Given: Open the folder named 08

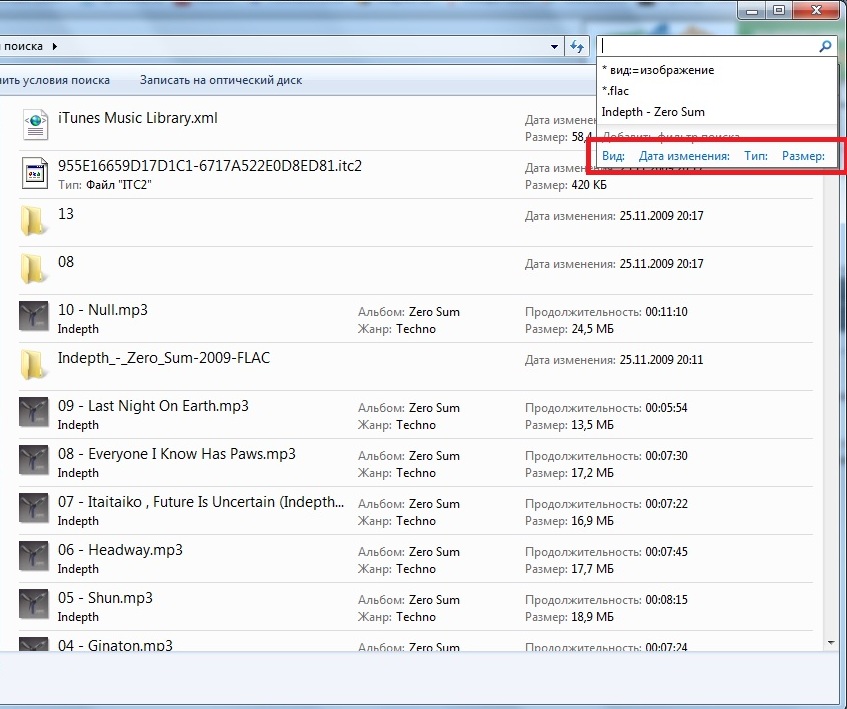Looking at the screenshot, I should point(34,269).
